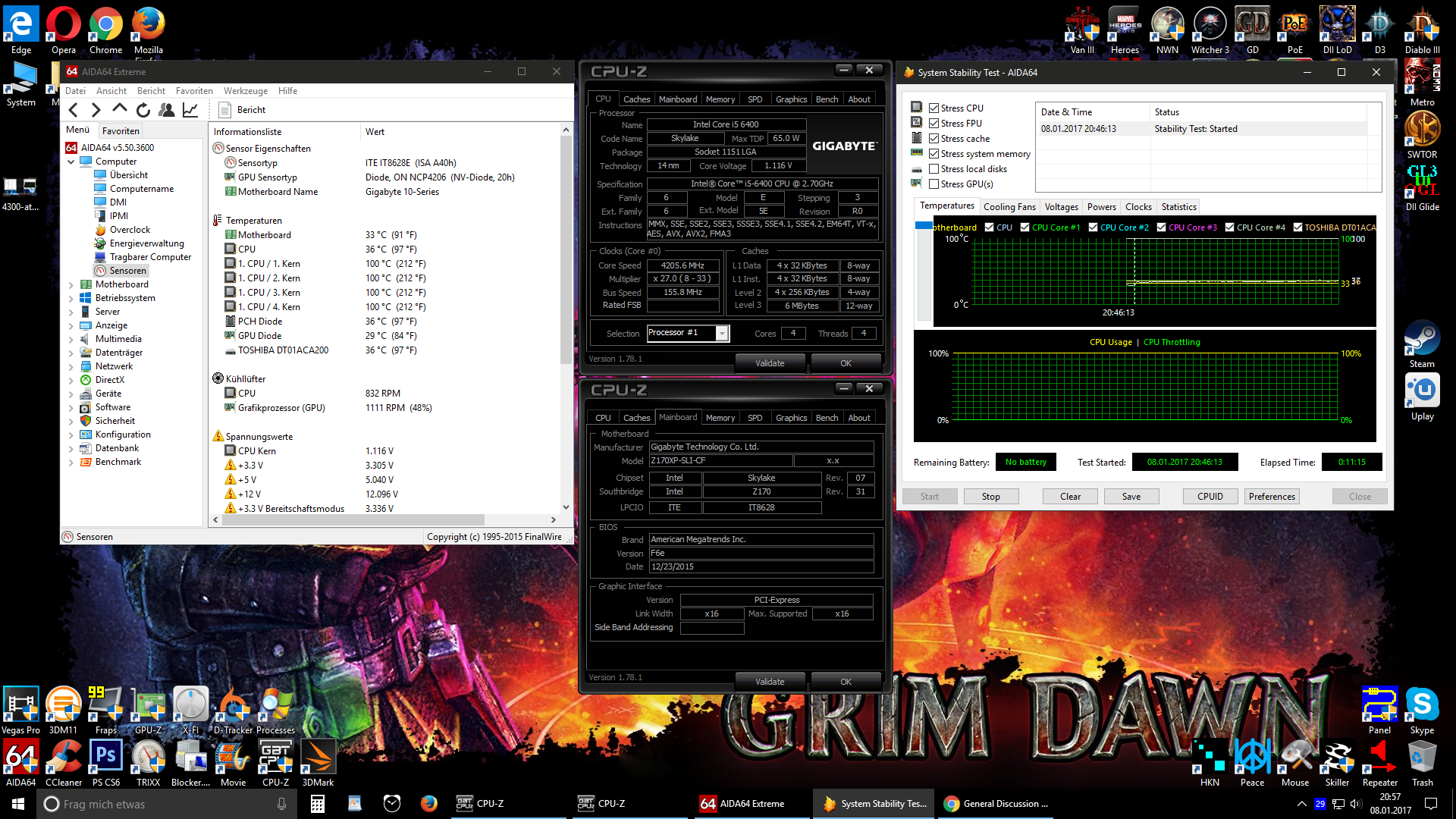1456x819 pixels.
Task: Open the Windows calculator taskbar icon
Action: pos(318,804)
